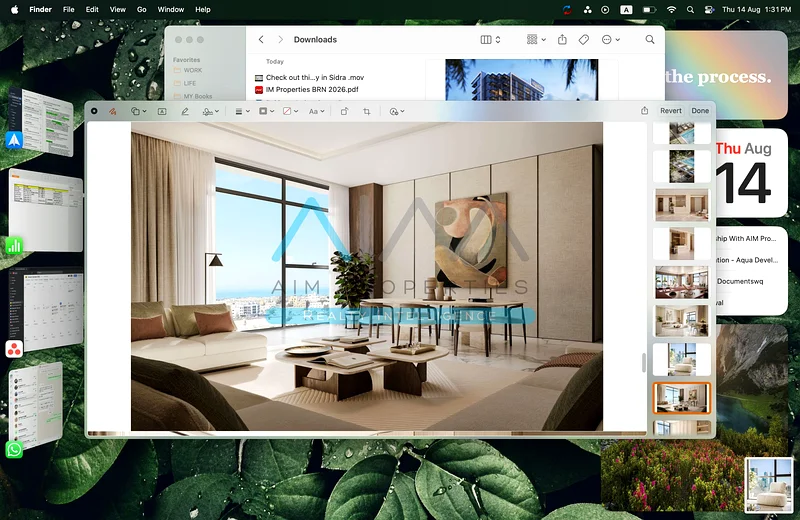The image size is (800, 520).
Task: Click the Finder search magnifier icon
Action: (x=650, y=40)
